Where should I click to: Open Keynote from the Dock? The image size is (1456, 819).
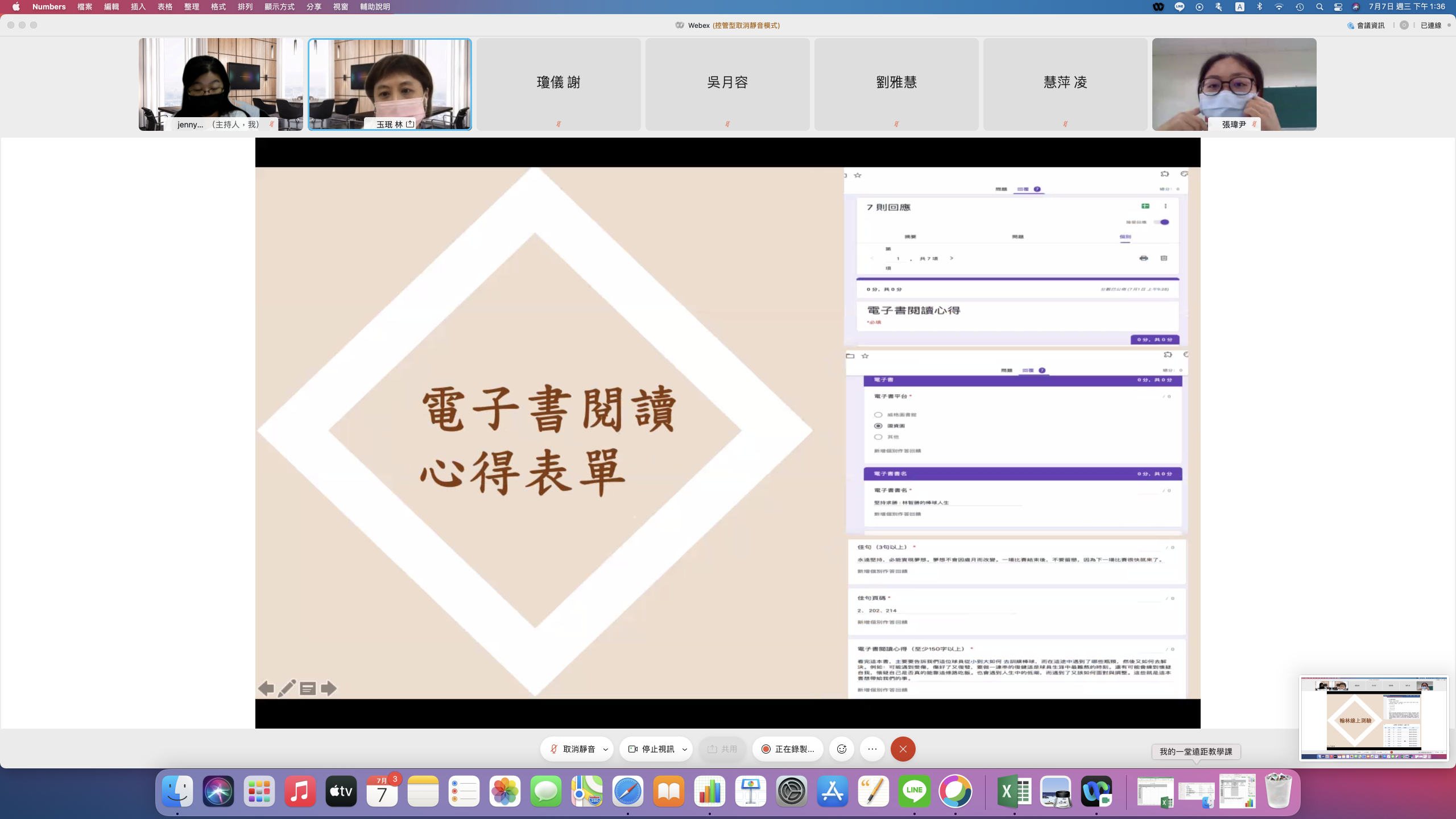(x=750, y=791)
